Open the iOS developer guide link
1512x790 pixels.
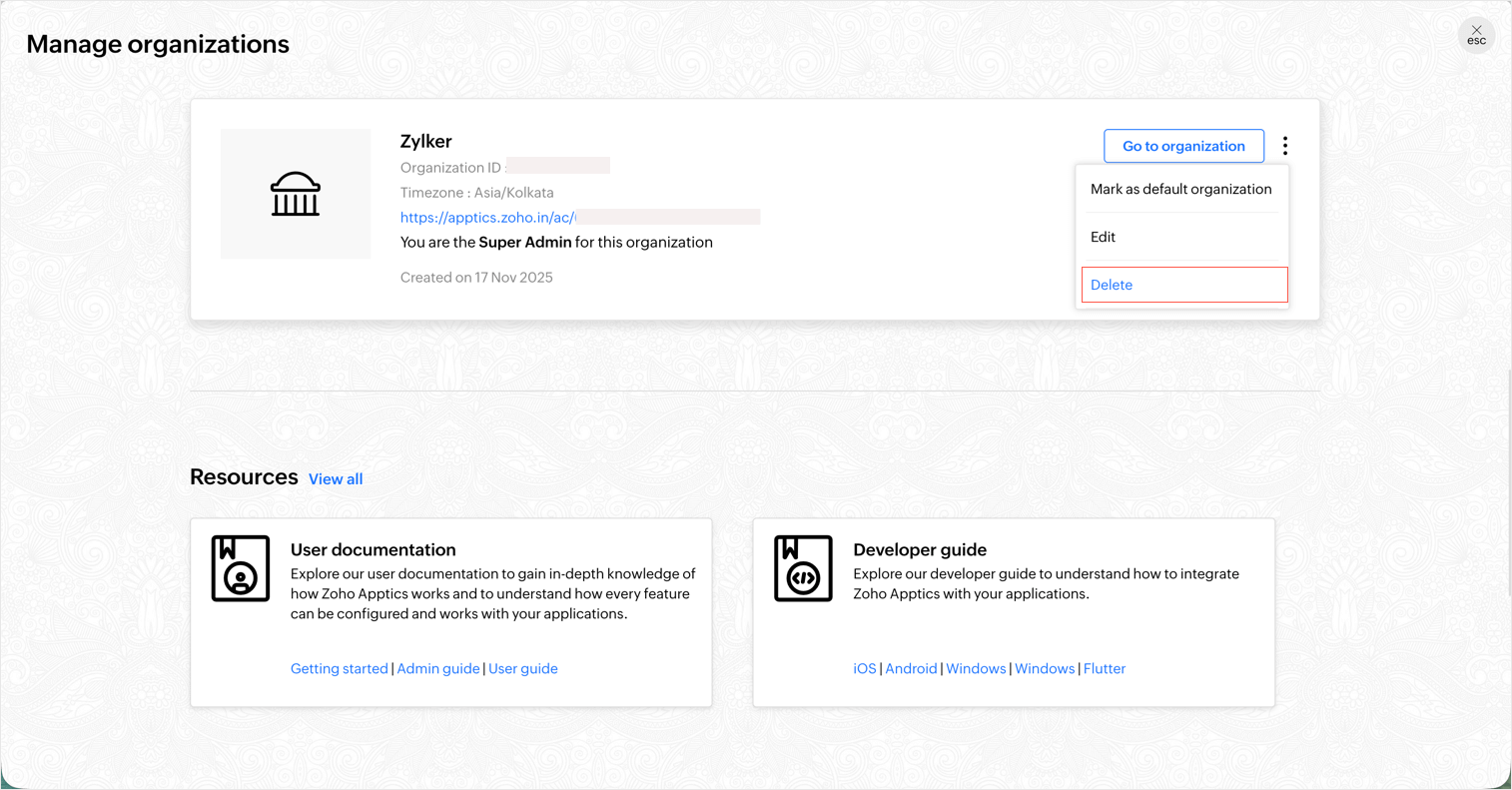click(x=864, y=668)
